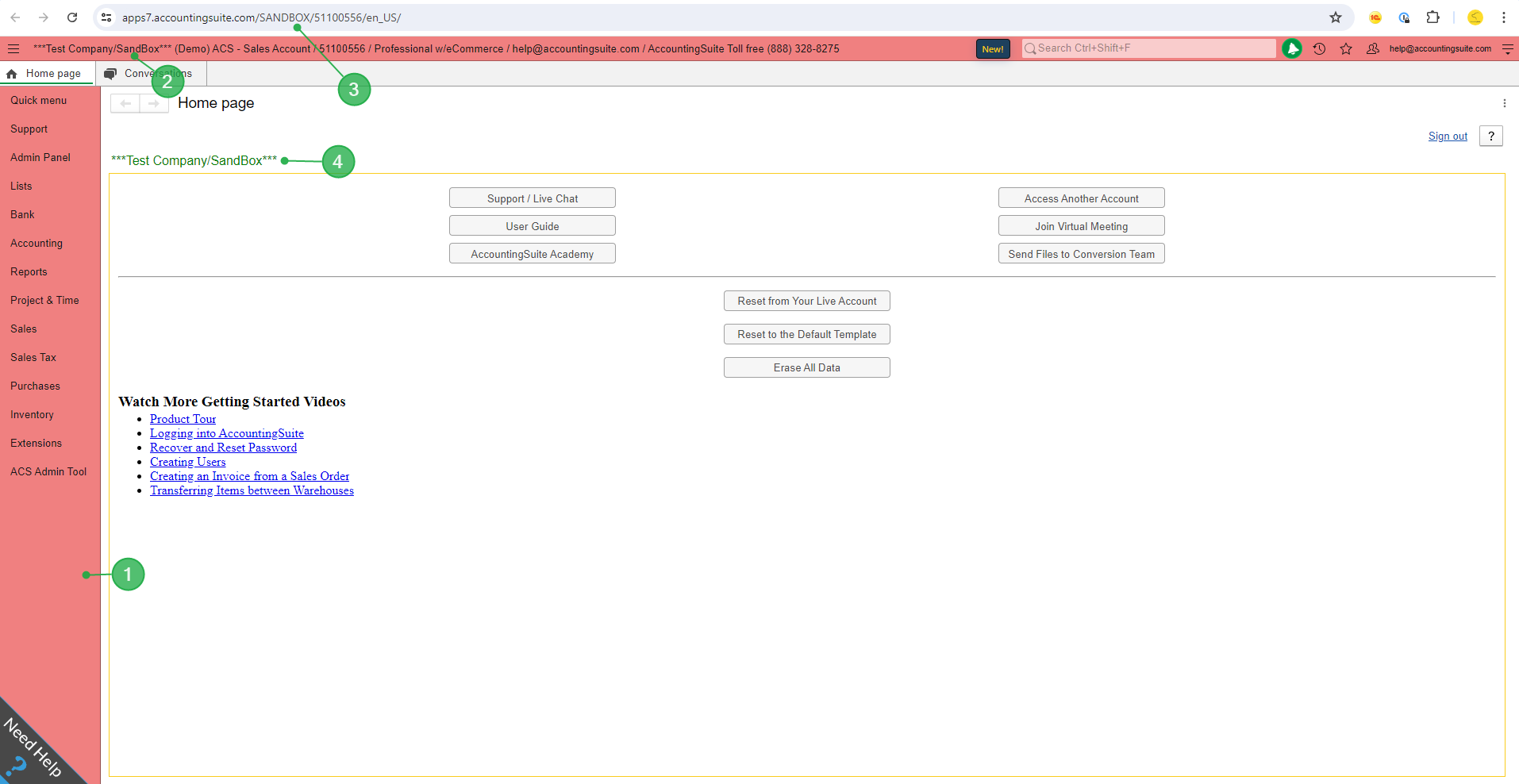The width and height of the screenshot is (1519, 784).
Task: Open Sales Tax section in sidebar
Action: tap(33, 358)
